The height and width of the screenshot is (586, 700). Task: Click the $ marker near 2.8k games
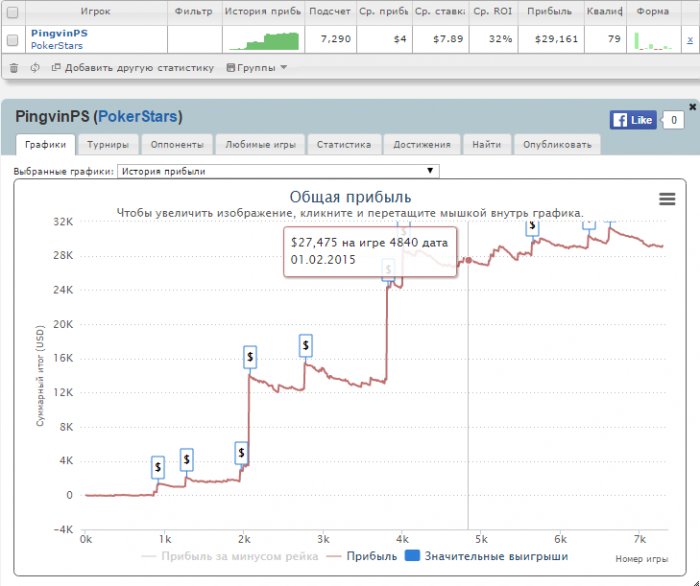(306, 345)
